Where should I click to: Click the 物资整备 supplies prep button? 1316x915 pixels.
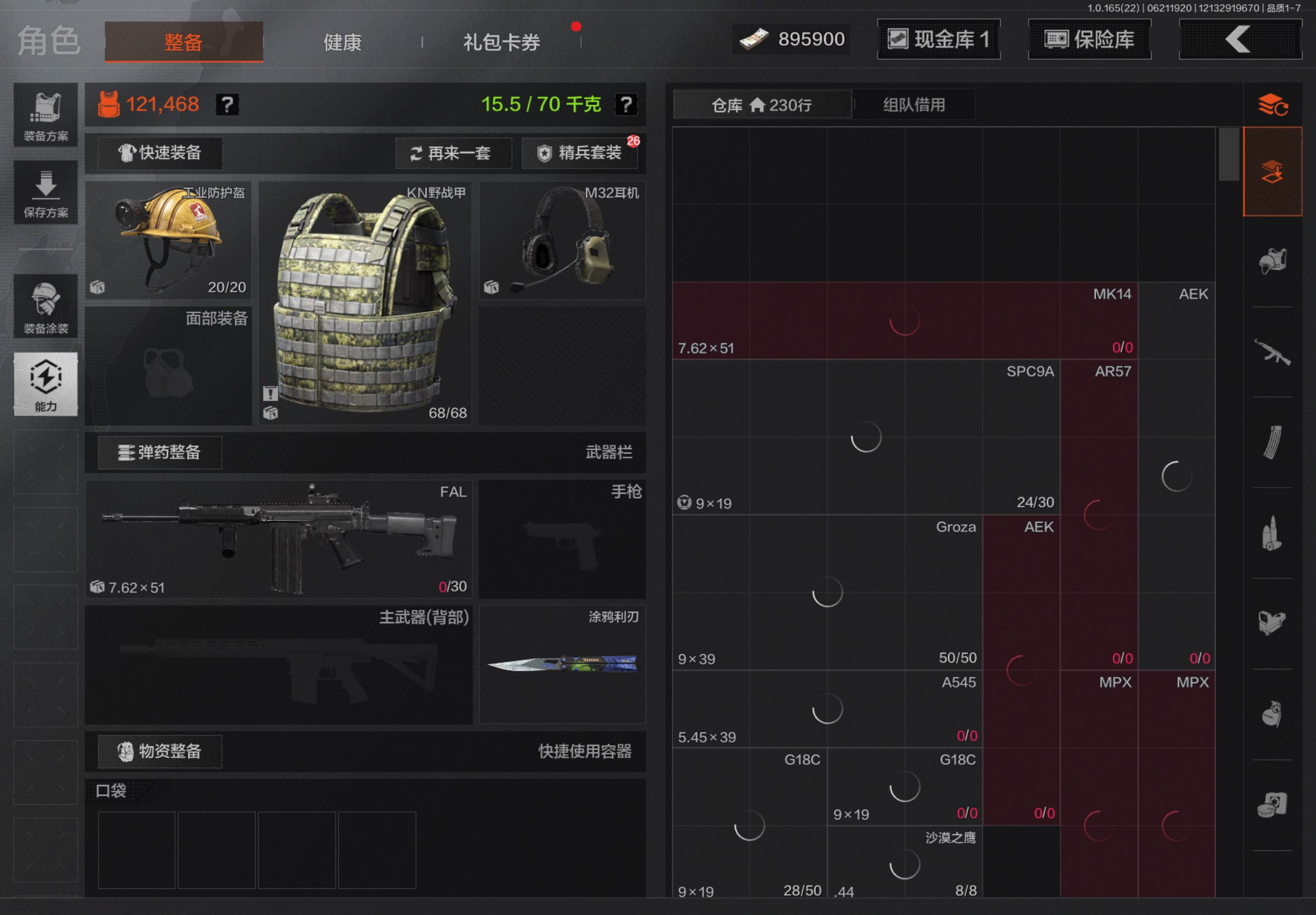click(x=160, y=752)
